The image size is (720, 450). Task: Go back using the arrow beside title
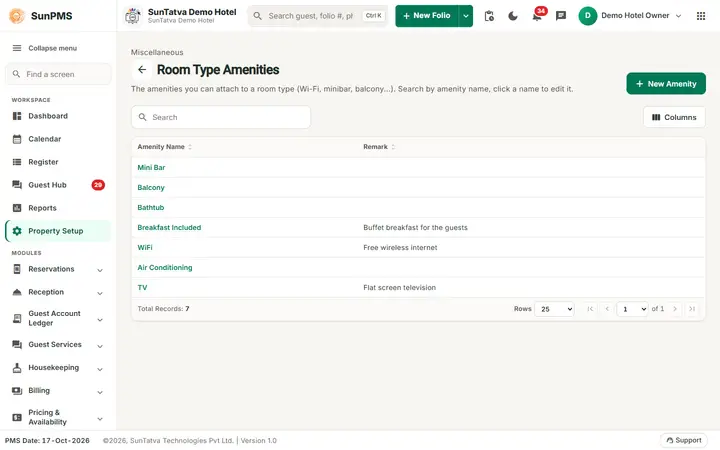point(142,70)
